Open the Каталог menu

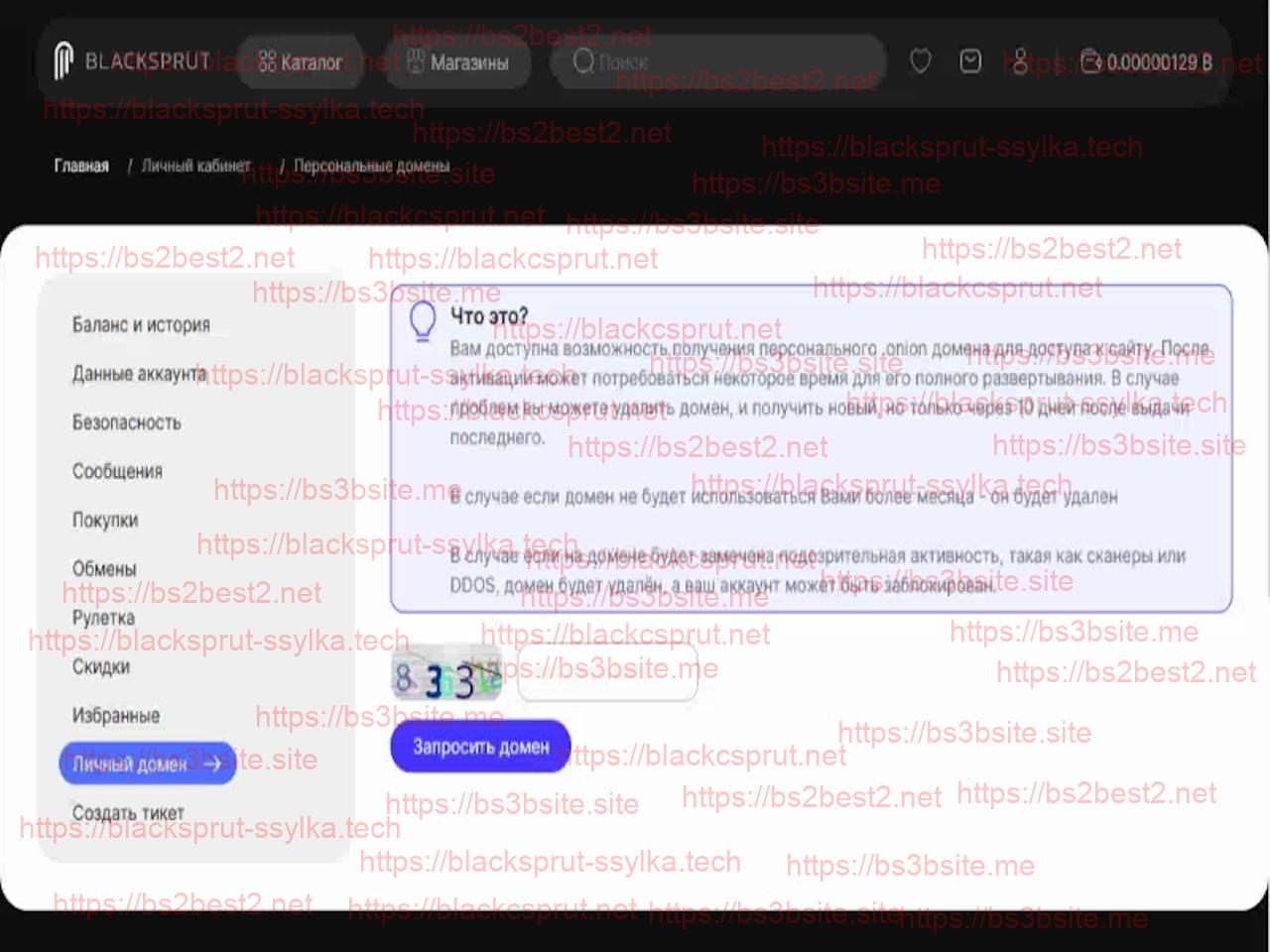(300, 61)
